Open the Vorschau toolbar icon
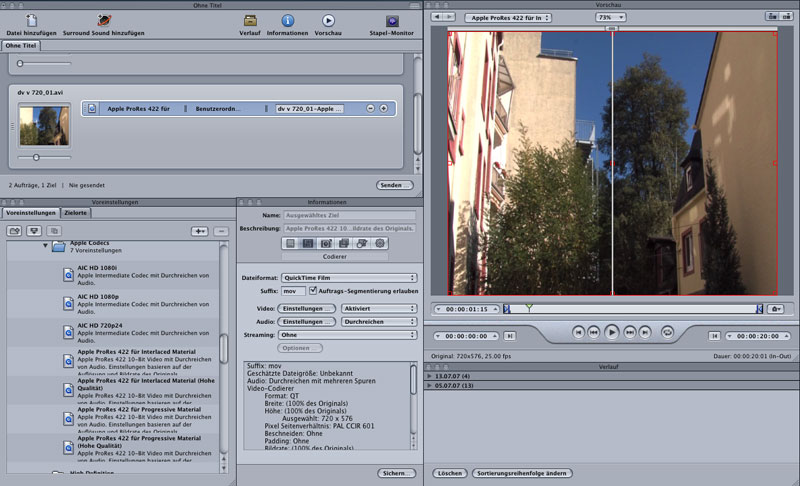Viewport: 800px width, 486px height. [x=328, y=20]
